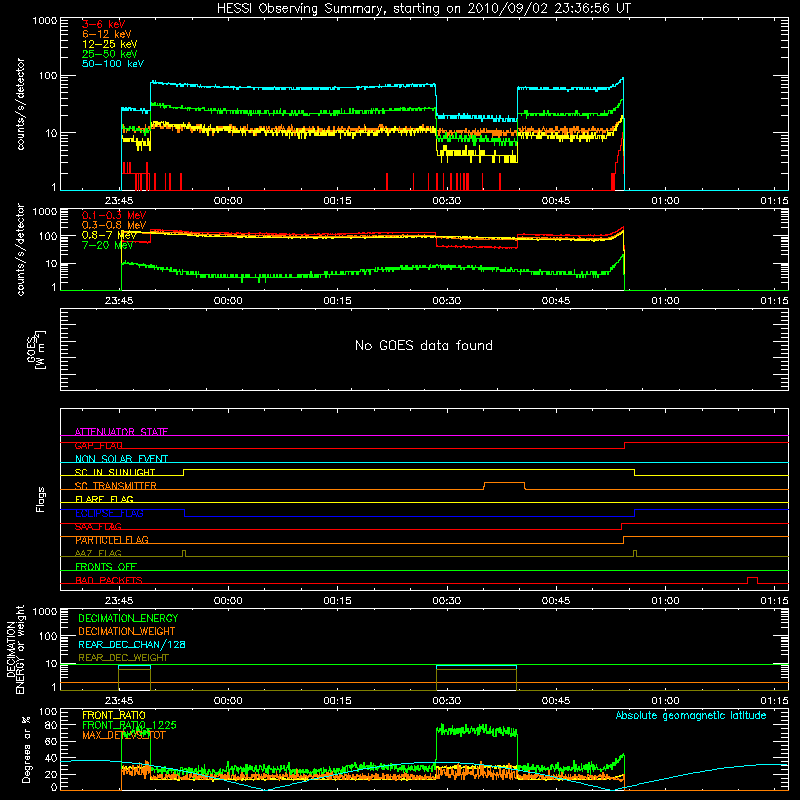Click the 0.3-0.8 MeV legend label
This screenshot has height=800, width=800.
click(x=114, y=225)
